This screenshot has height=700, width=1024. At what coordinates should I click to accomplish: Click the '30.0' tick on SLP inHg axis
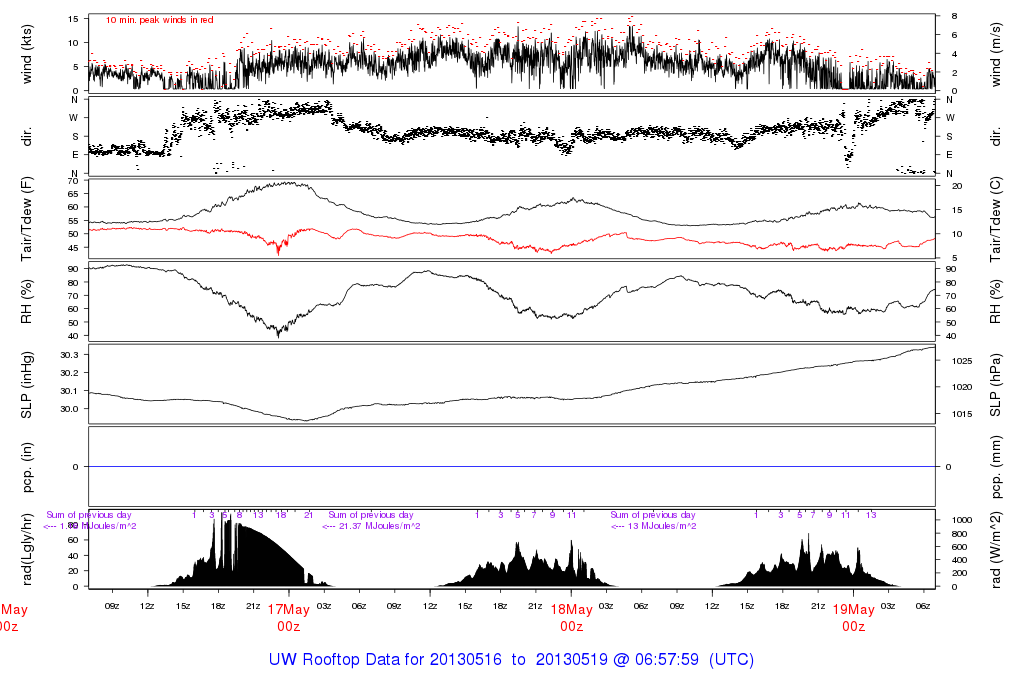(69, 409)
